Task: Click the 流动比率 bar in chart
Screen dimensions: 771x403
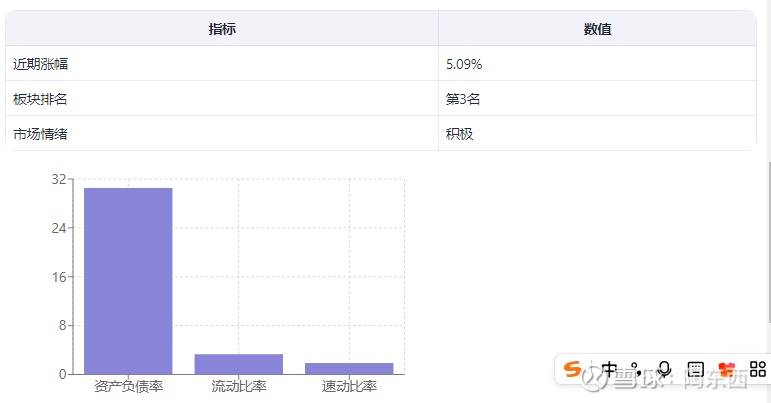Action: coord(239,364)
